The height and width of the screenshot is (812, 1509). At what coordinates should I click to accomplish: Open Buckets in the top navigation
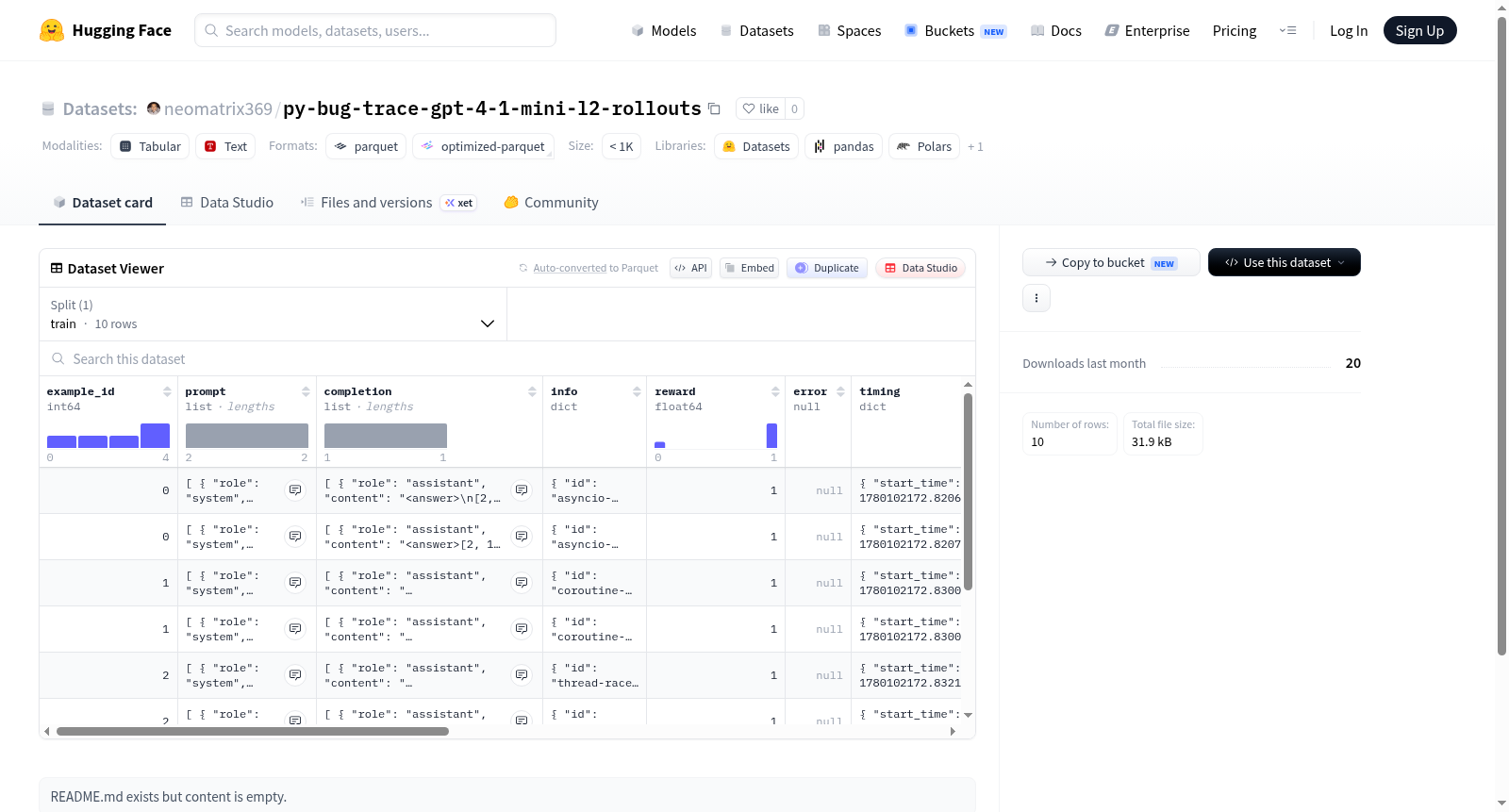tap(955, 30)
